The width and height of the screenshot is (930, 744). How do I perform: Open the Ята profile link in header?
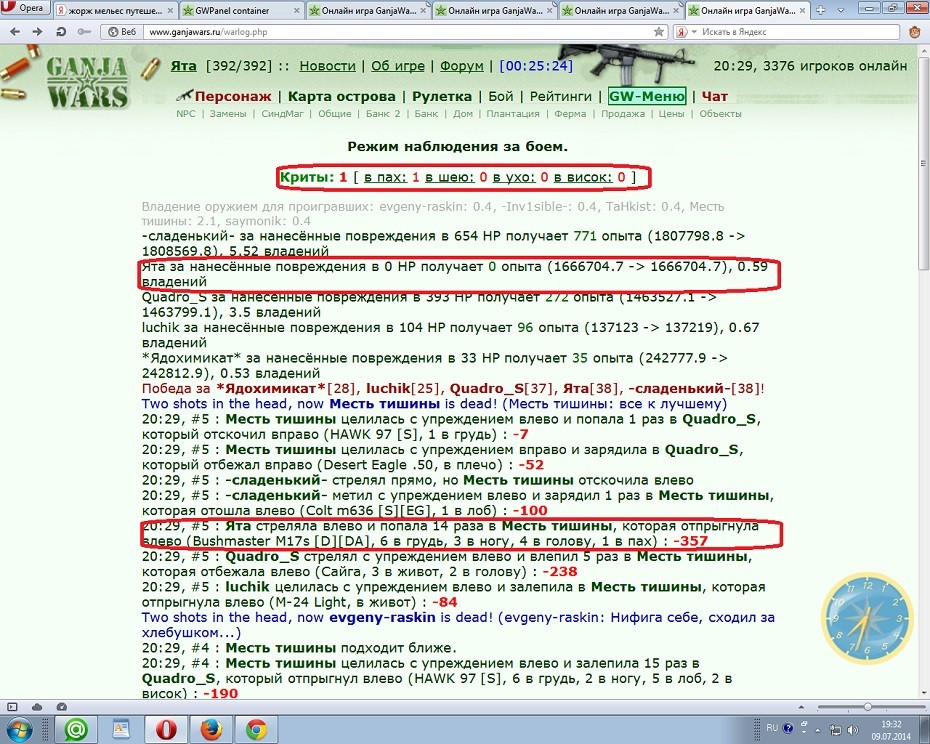click(x=183, y=66)
